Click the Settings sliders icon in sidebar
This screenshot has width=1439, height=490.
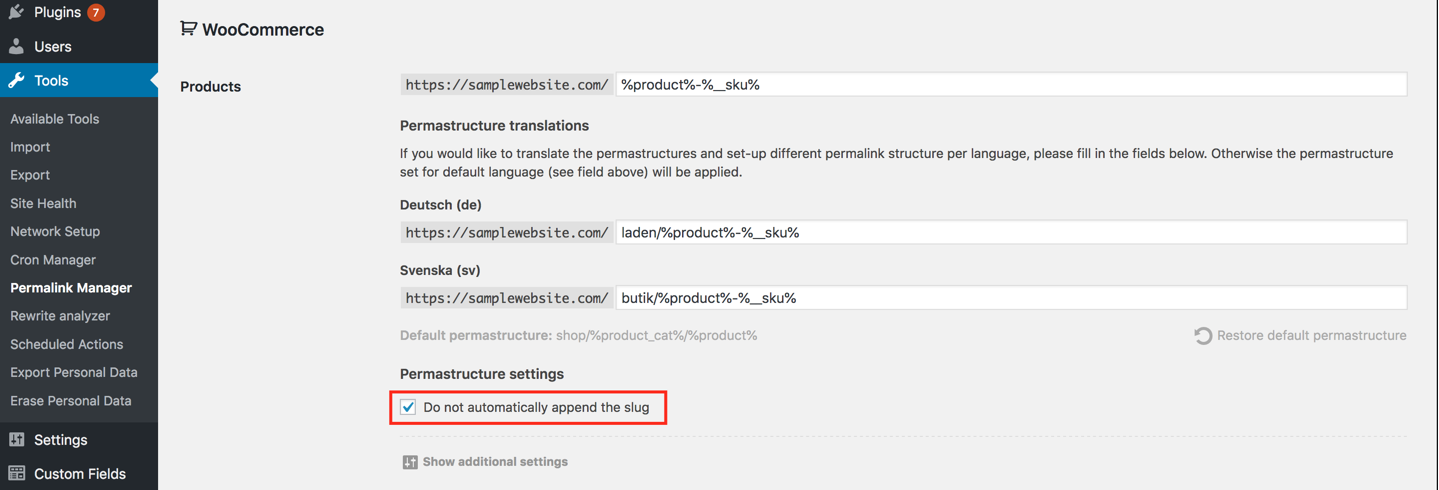[17, 440]
